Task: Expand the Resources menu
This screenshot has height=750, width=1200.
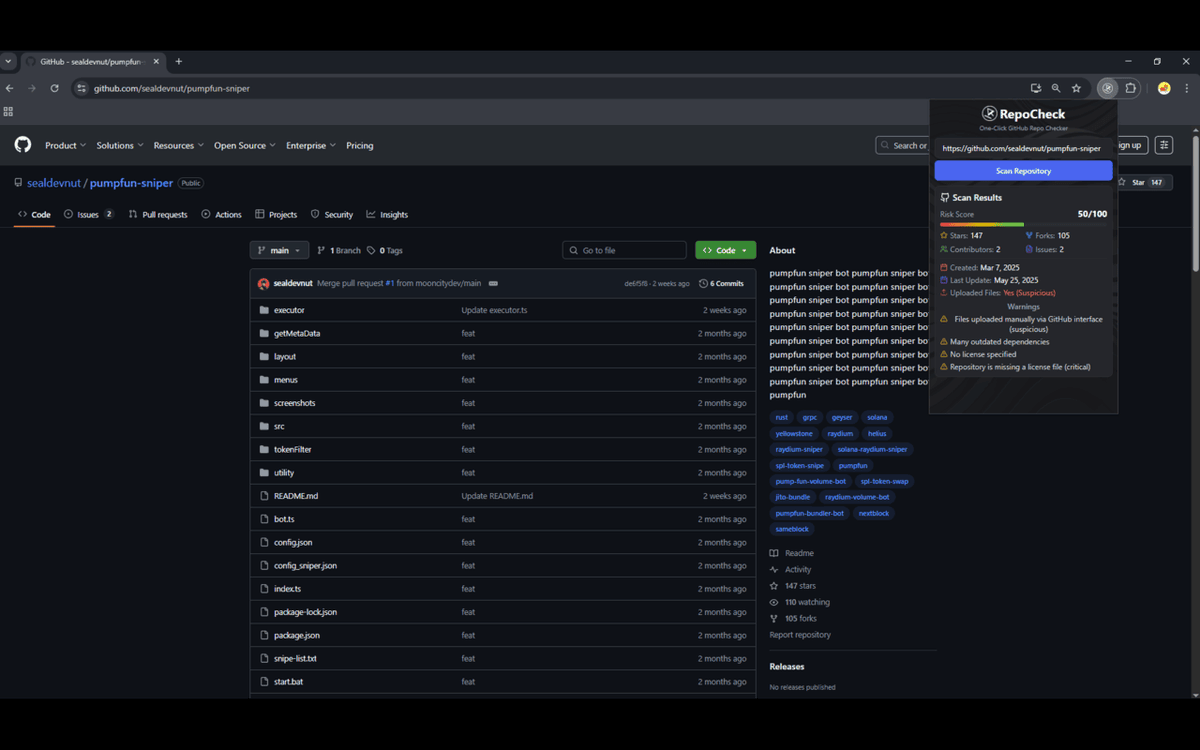Action: point(179,145)
